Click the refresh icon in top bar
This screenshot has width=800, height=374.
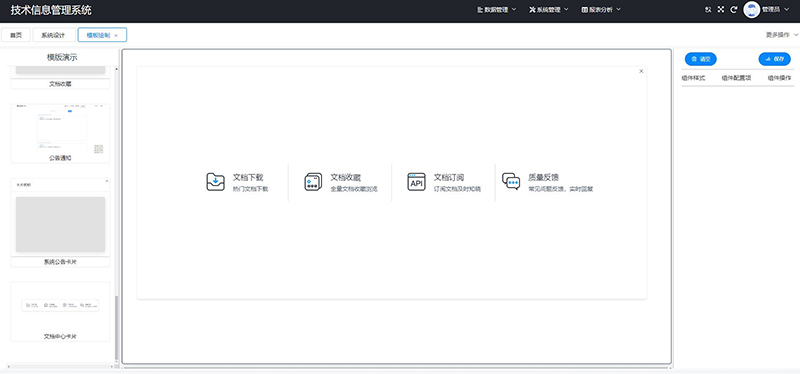pyautogui.click(x=734, y=10)
